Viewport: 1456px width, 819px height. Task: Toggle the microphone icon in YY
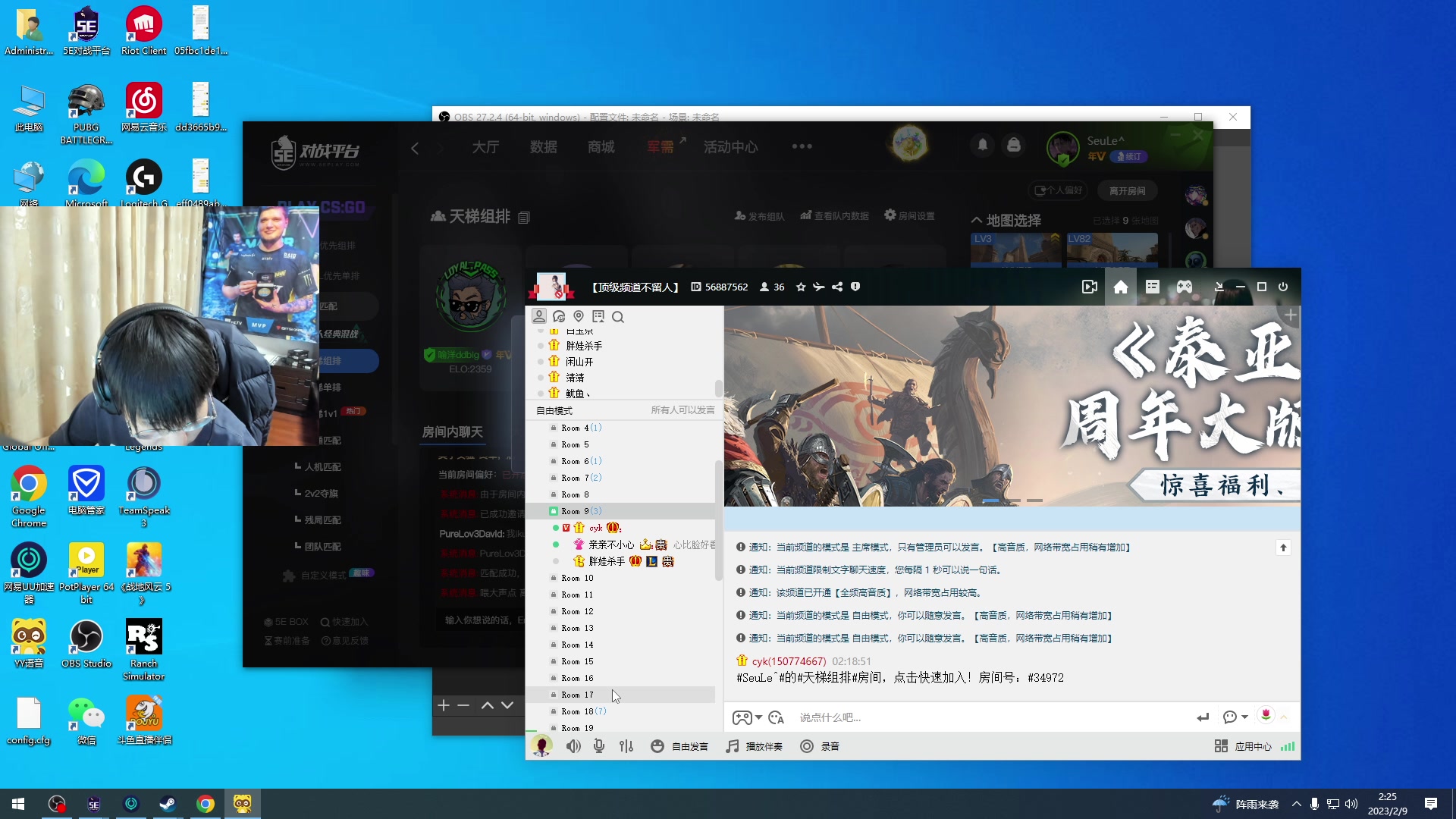tap(599, 746)
